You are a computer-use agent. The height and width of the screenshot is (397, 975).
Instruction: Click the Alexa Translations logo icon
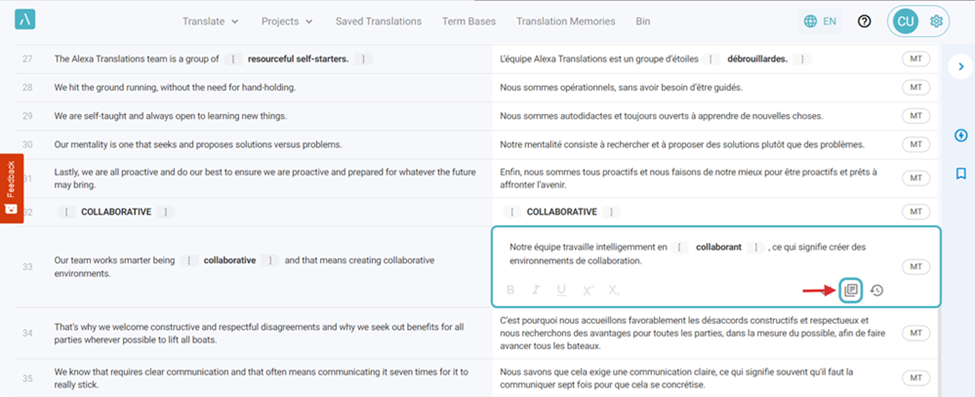click(x=25, y=19)
